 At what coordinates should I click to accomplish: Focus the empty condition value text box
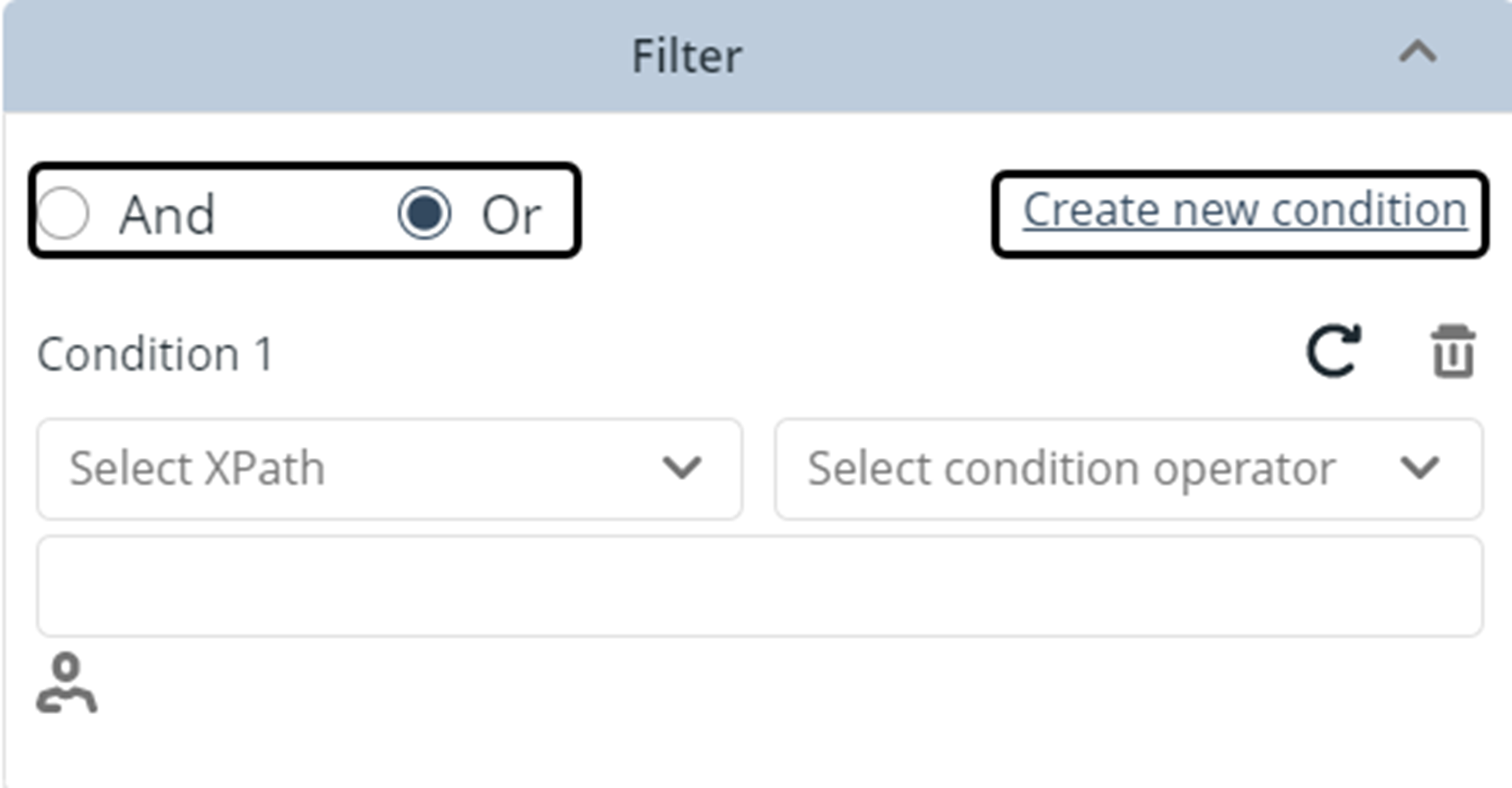tap(760, 586)
